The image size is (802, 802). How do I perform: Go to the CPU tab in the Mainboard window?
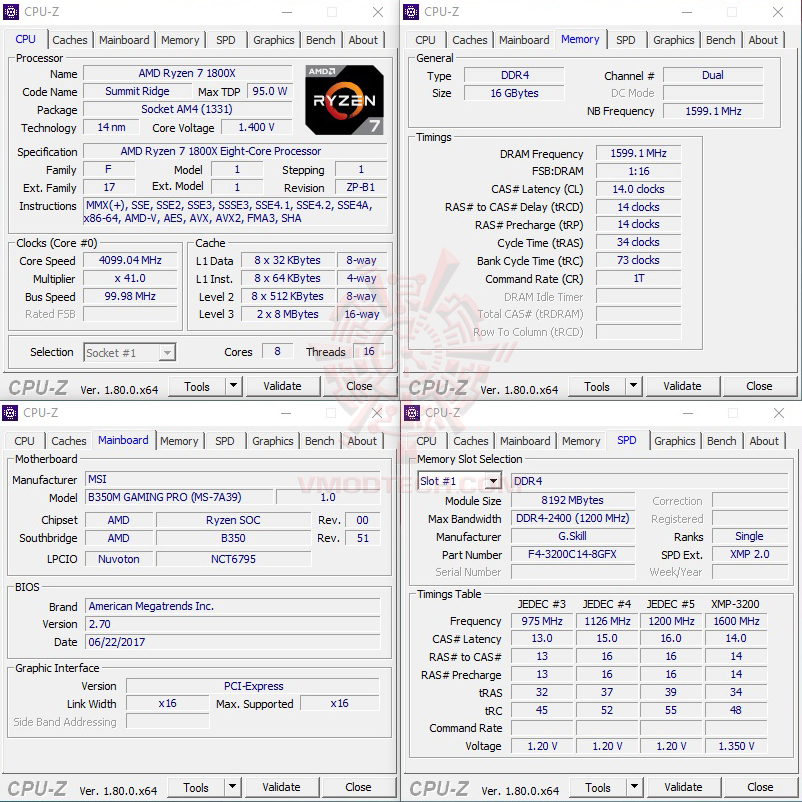tap(25, 441)
